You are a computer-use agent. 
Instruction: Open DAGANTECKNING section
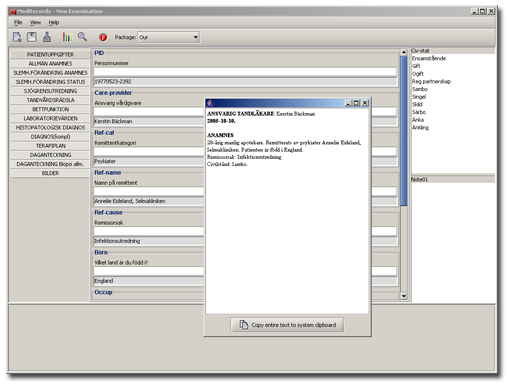(50, 155)
